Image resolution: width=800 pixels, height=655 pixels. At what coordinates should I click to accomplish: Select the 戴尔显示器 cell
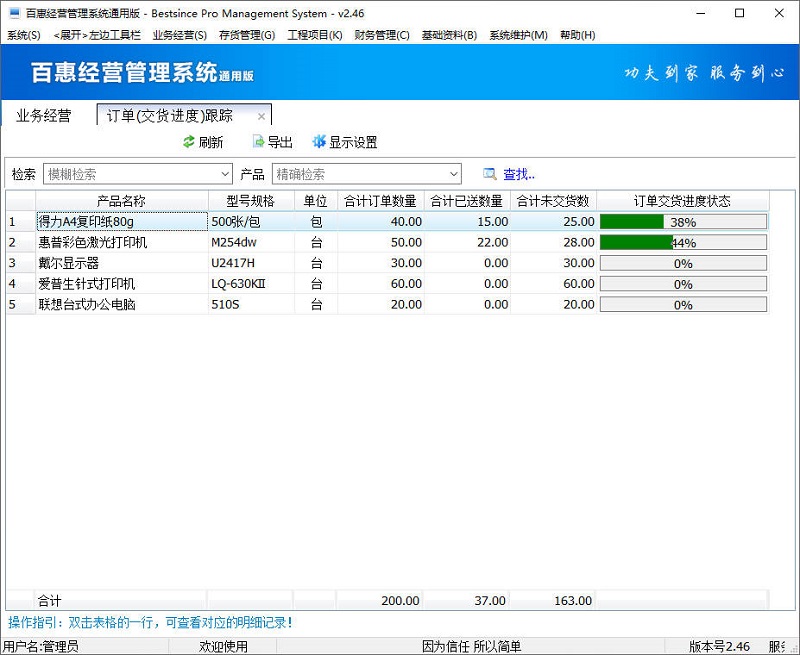[122, 263]
